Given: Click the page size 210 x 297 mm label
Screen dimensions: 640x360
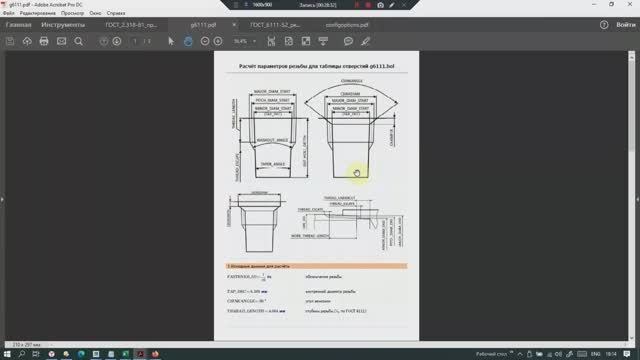Looking at the screenshot, I should (27, 345).
